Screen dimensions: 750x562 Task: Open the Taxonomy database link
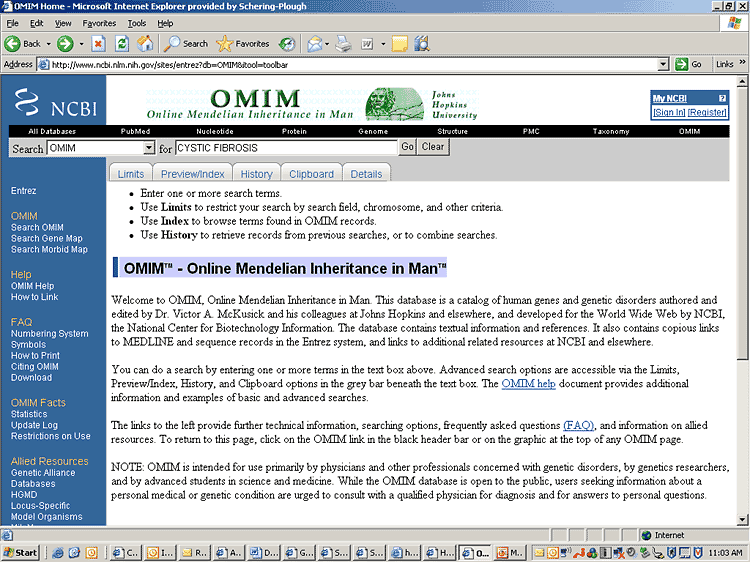click(x=611, y=131)
